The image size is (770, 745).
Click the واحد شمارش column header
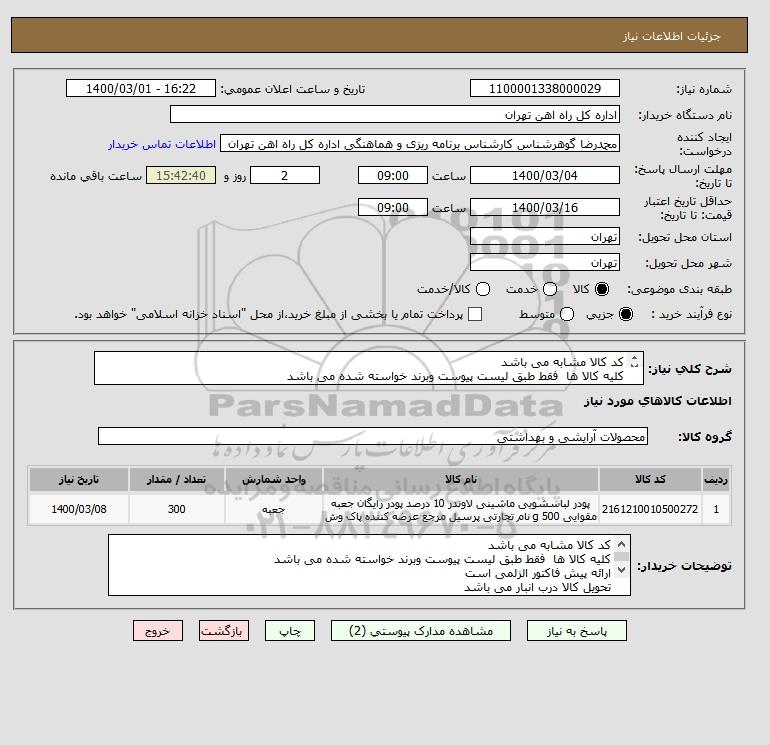coord(274,479)
